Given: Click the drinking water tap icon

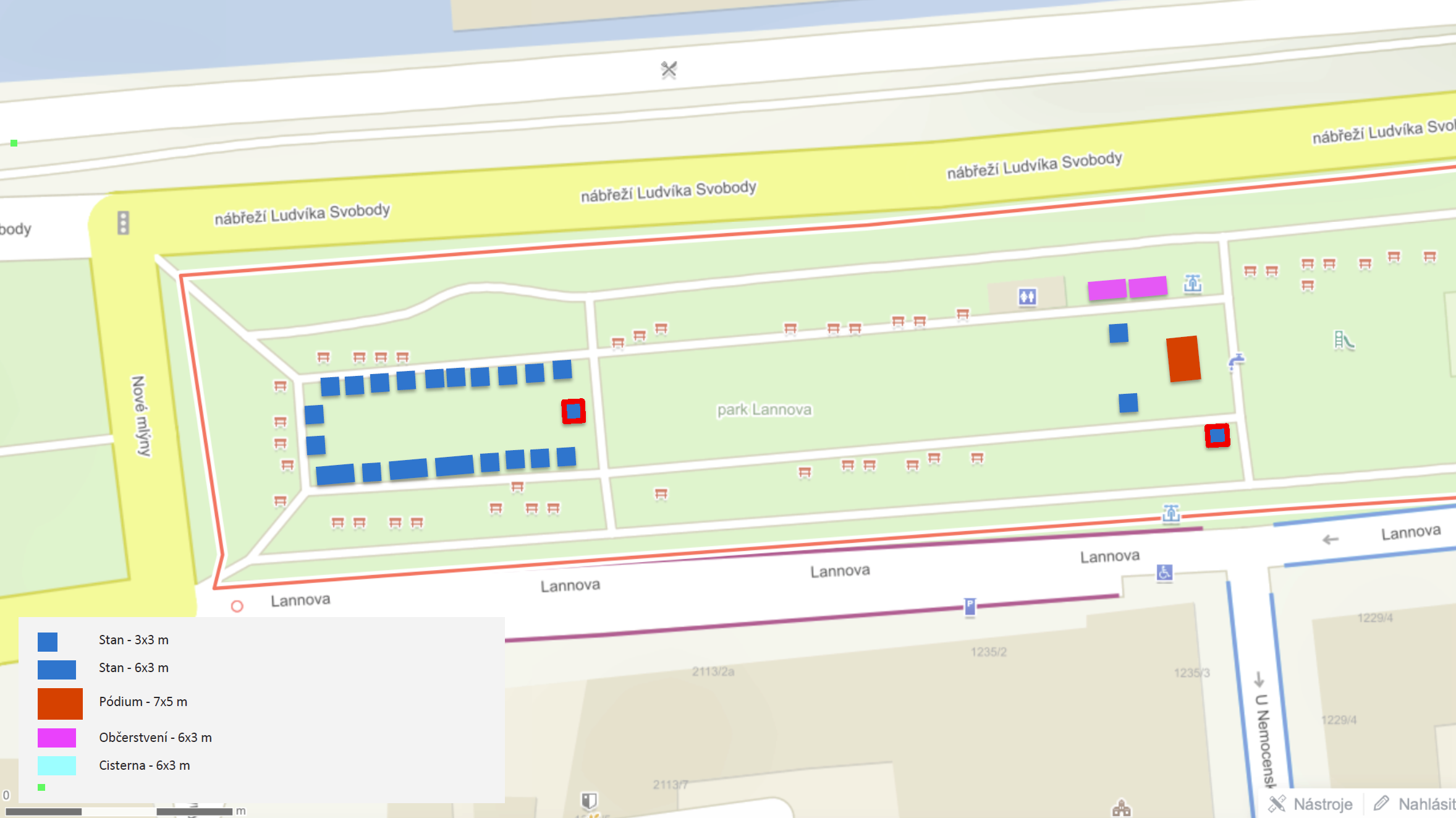Looking at the screenshot, I should coord(1236,362).
